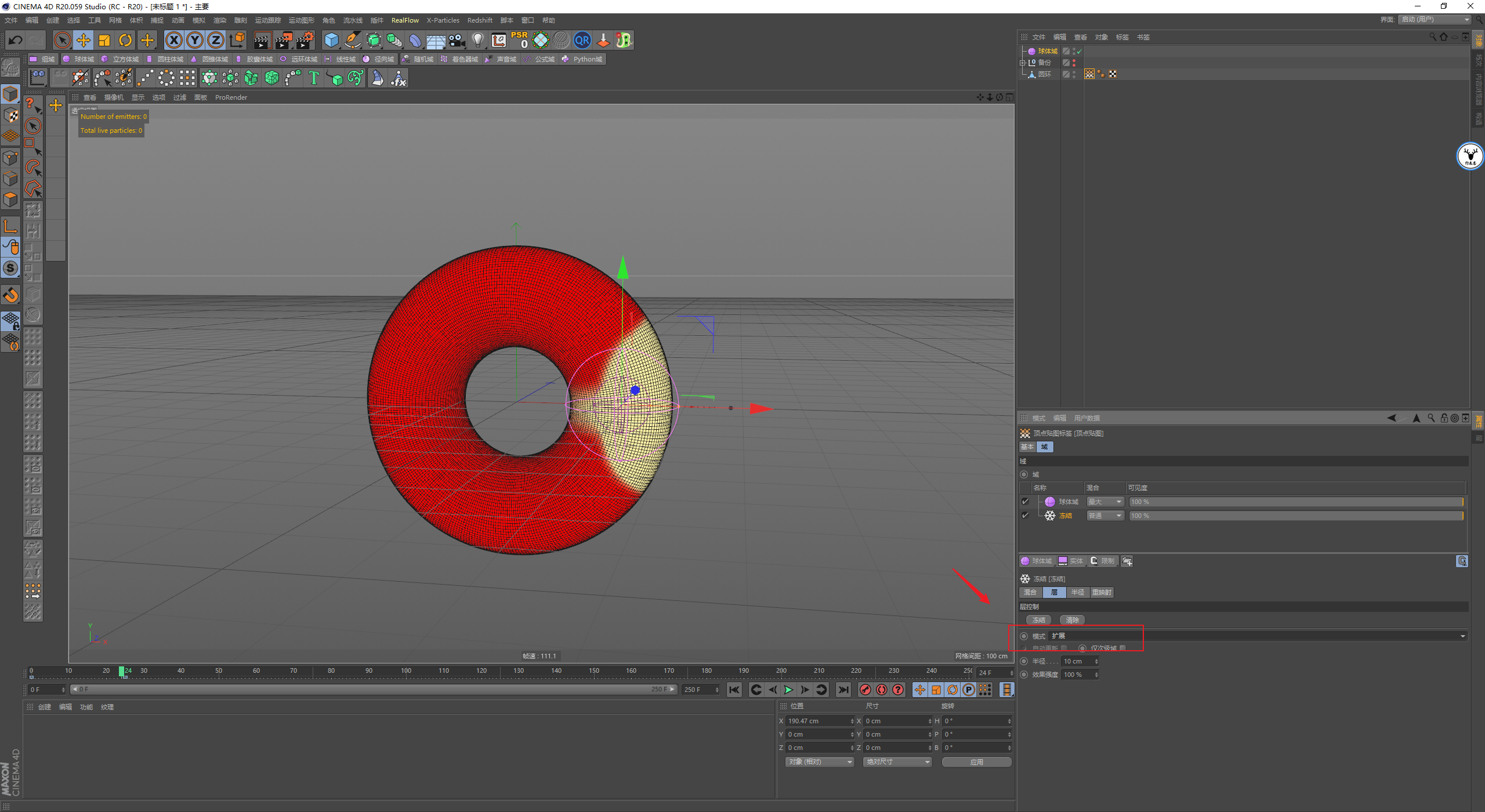
Task: Adjust the 冻结 visibility 100% slider
Action: coord(1296,516)
